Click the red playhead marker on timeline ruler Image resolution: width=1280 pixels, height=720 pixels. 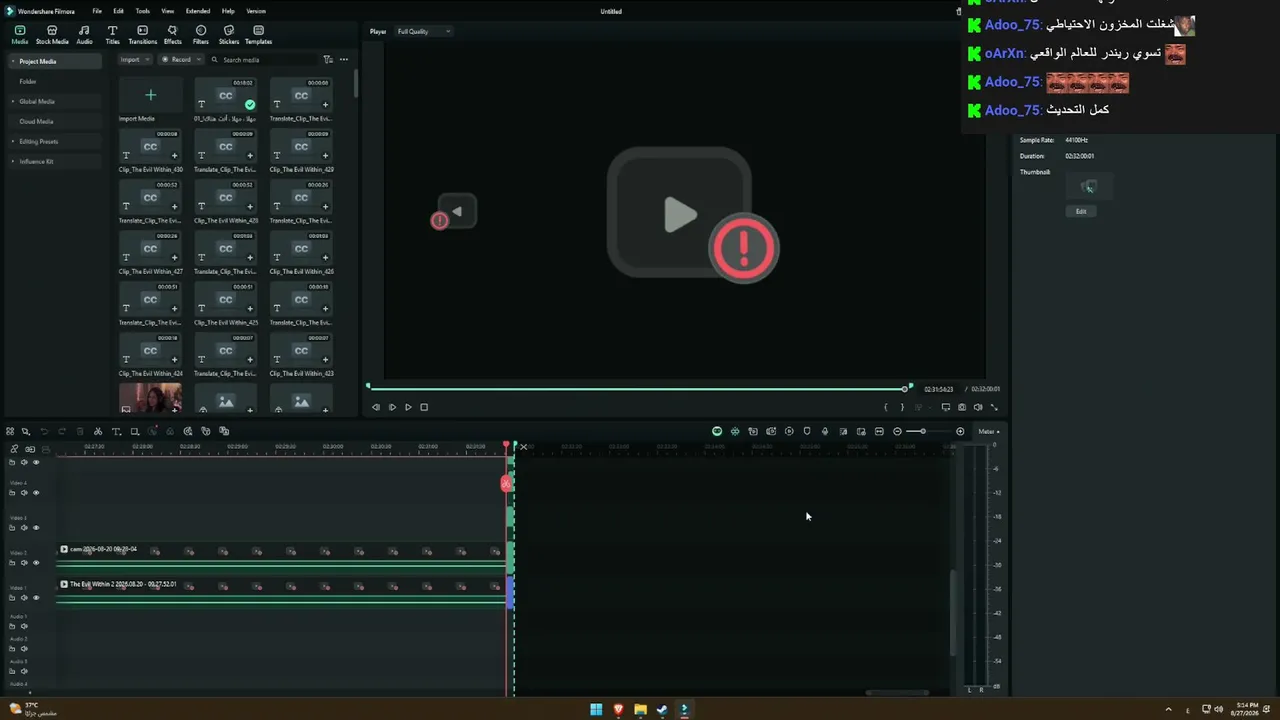click(x=507, y=445)
